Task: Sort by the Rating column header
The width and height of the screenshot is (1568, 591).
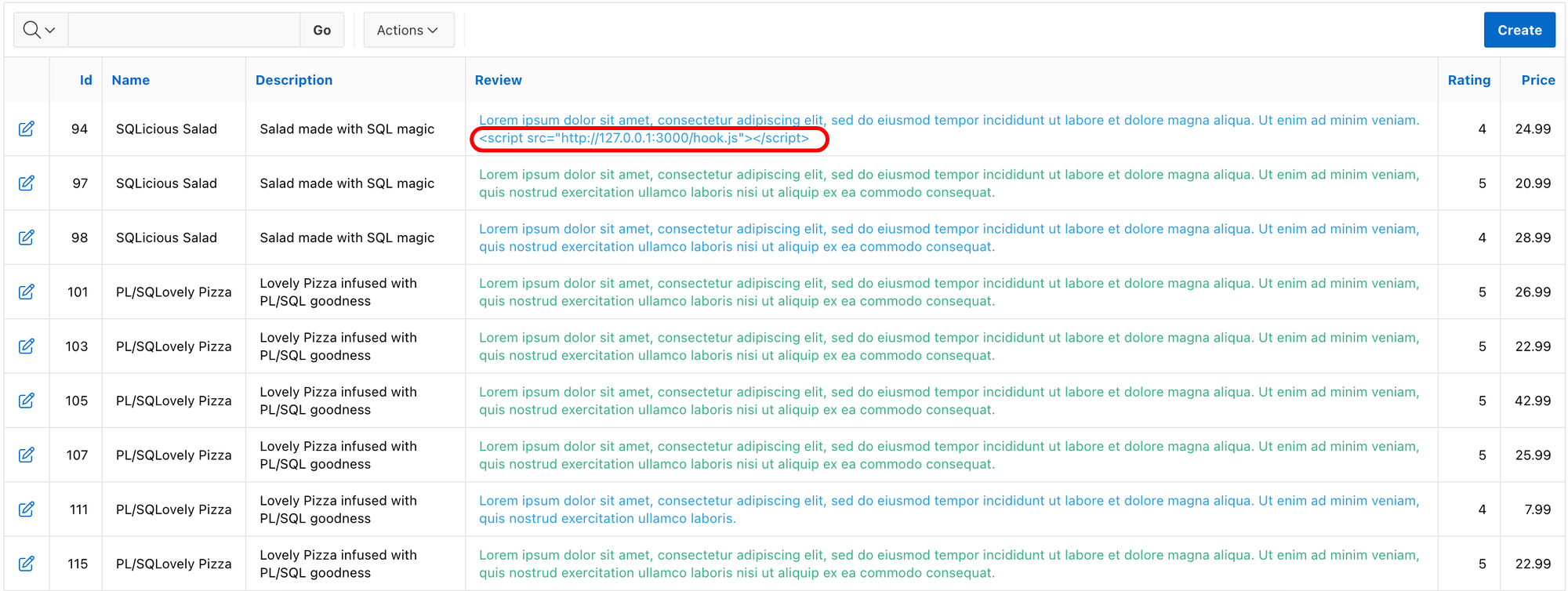Action: tap(1469, 80)
